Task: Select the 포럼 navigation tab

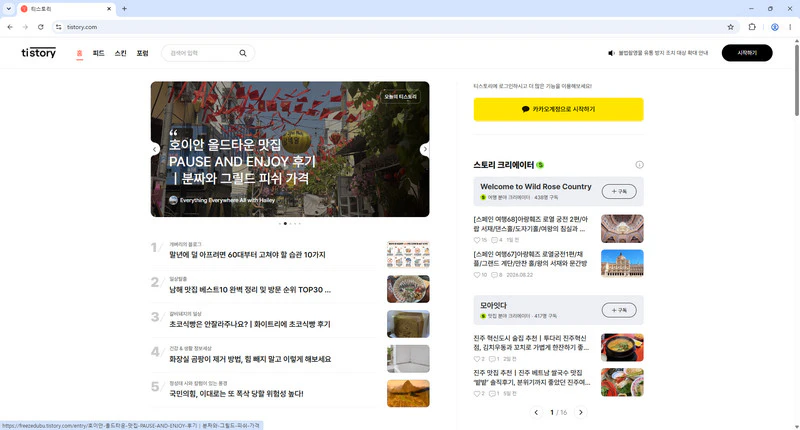Action: click(x=142, y=53)
